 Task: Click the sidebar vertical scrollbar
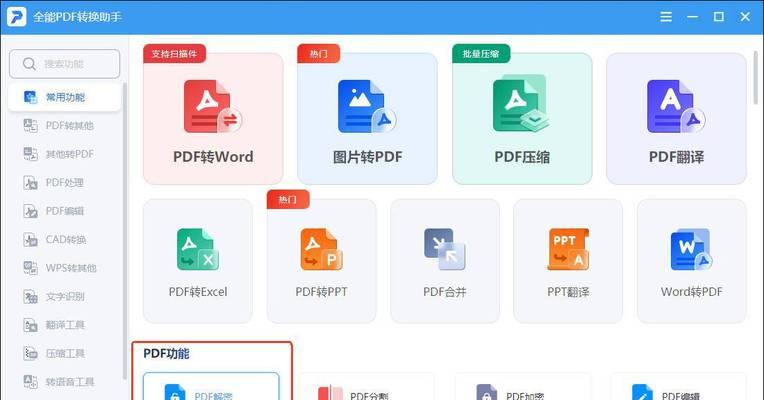click(125, 231)
